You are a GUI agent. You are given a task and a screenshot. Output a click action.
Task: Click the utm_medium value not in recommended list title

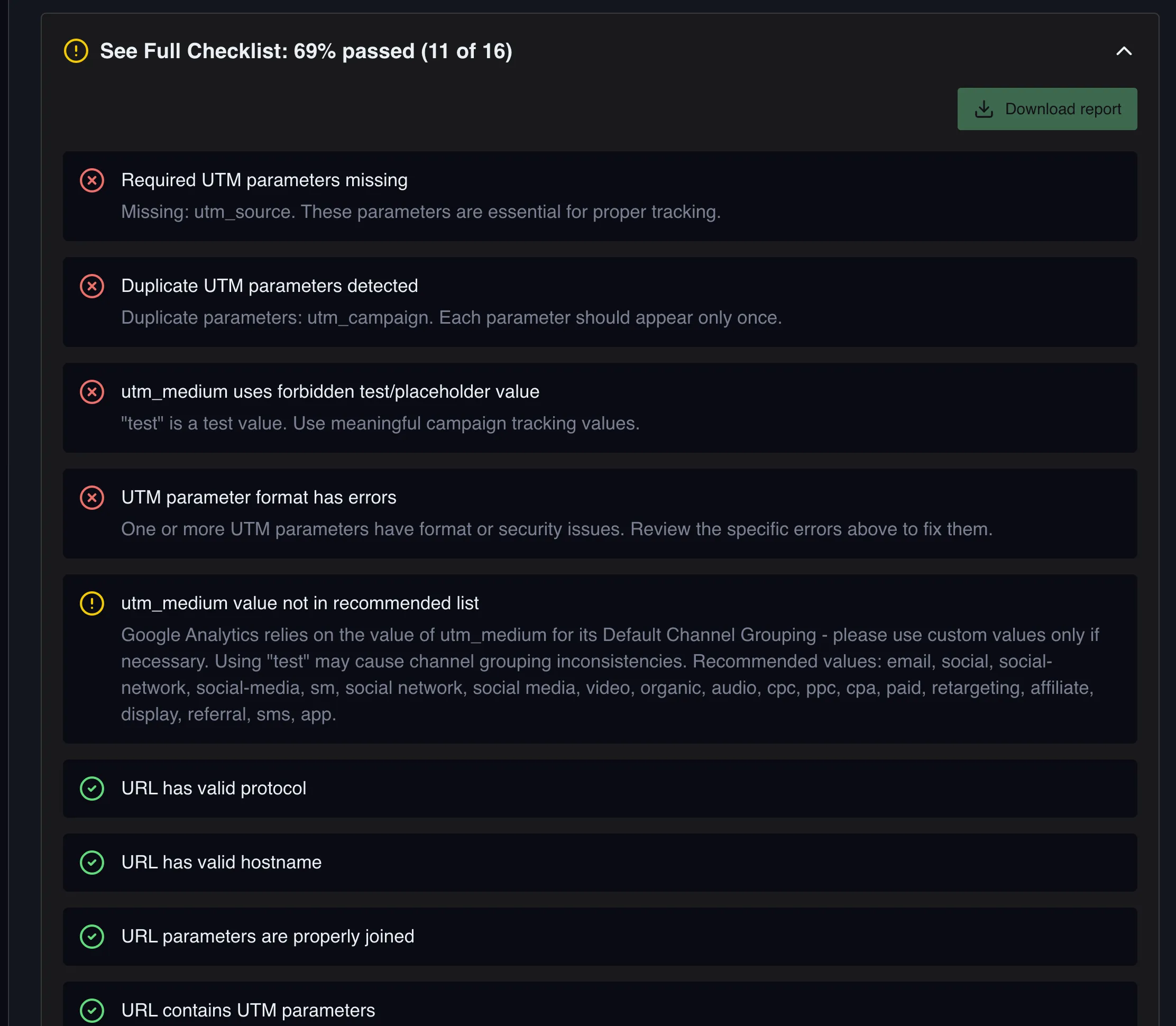299,603
